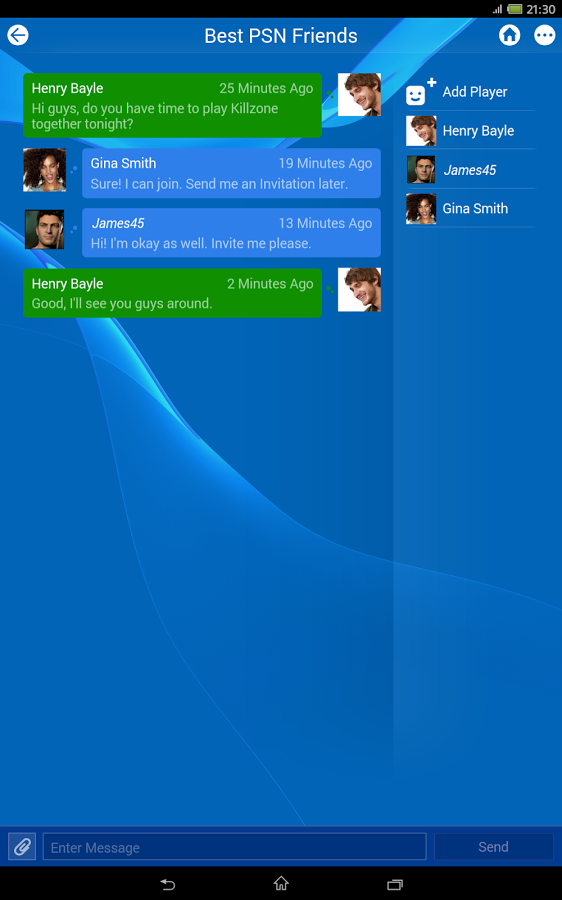Image resolution: width=562 pixels, height=900 pixels.
Task: Tap James45 avatar beside his message
Action: 45,230
